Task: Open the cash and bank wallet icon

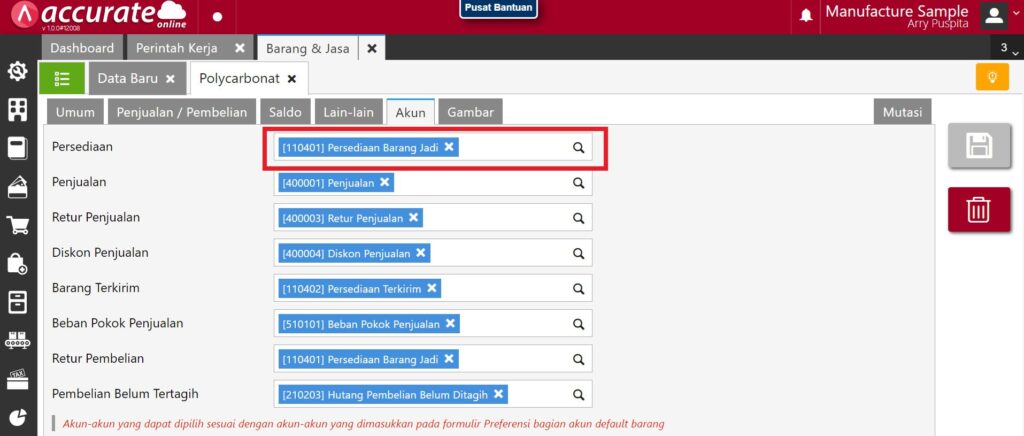Action: pyautogui.click(x=18, y=187)
